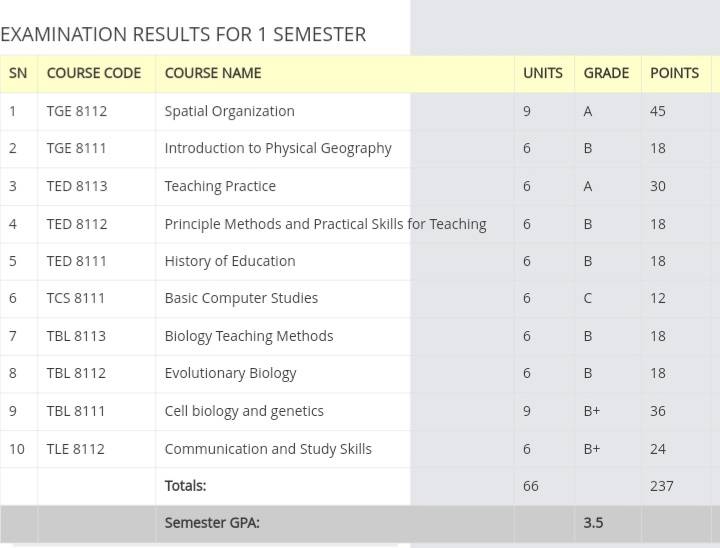Click the GRADE column header

[x=606, y=73]
